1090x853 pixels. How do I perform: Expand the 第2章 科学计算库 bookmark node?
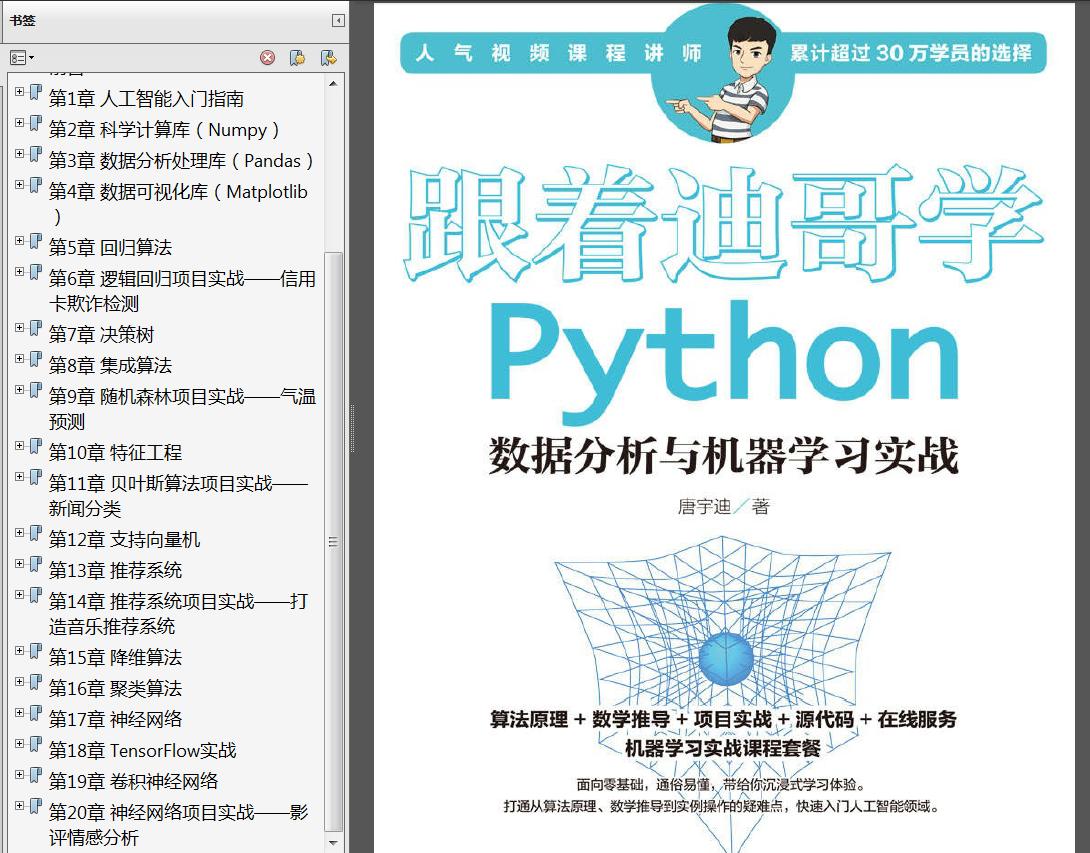(19, 122)
